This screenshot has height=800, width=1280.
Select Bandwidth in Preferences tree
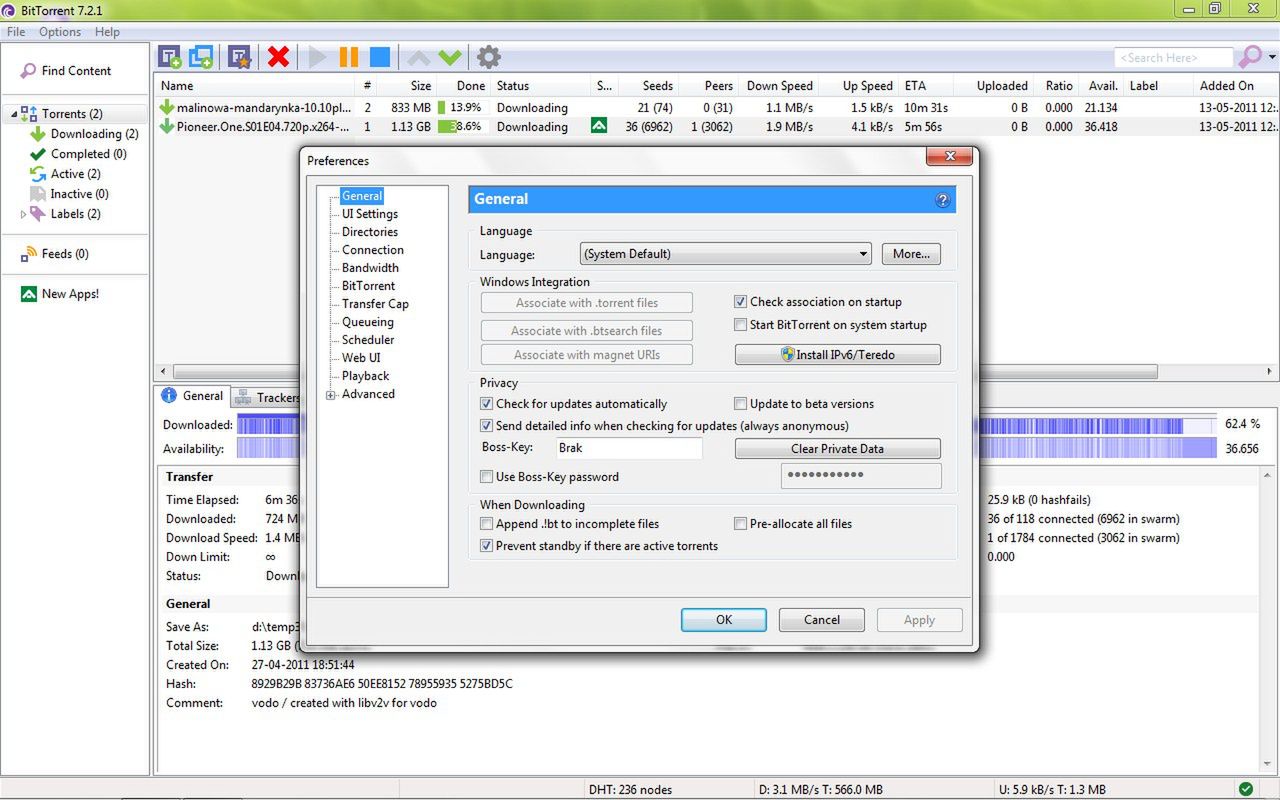point(370,268)
